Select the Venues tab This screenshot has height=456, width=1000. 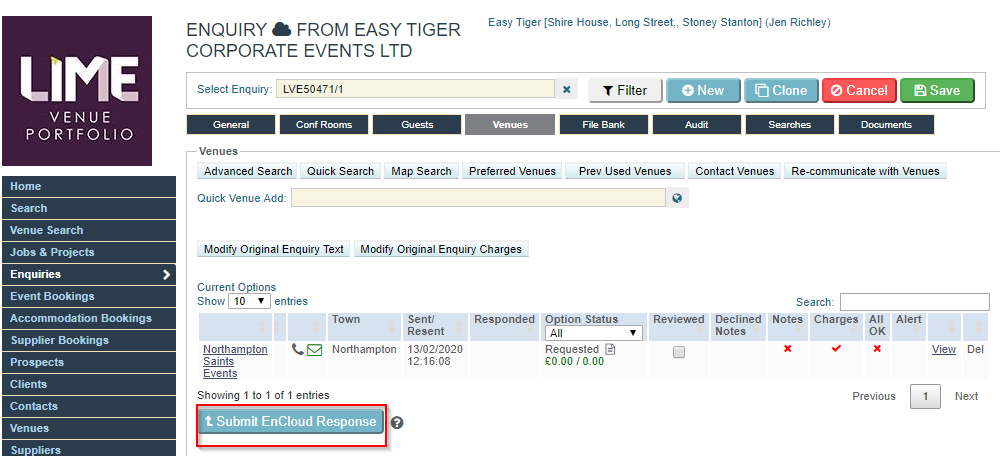point(510,125)
